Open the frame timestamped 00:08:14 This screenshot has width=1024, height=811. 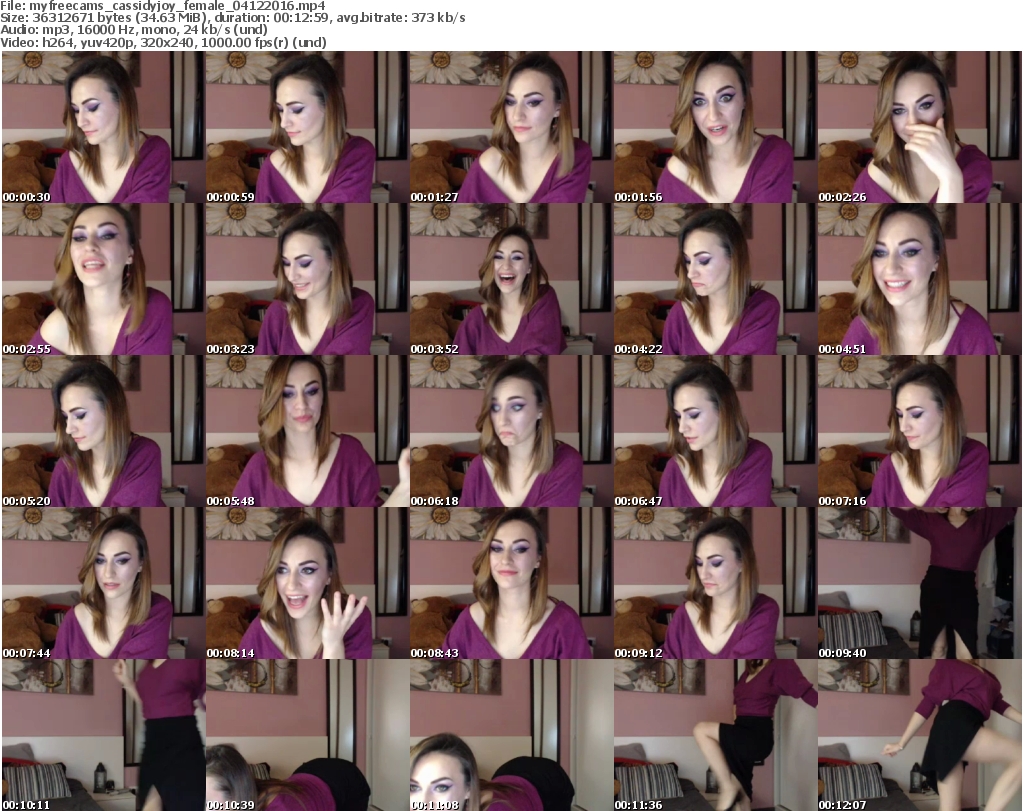coord(306,583)
